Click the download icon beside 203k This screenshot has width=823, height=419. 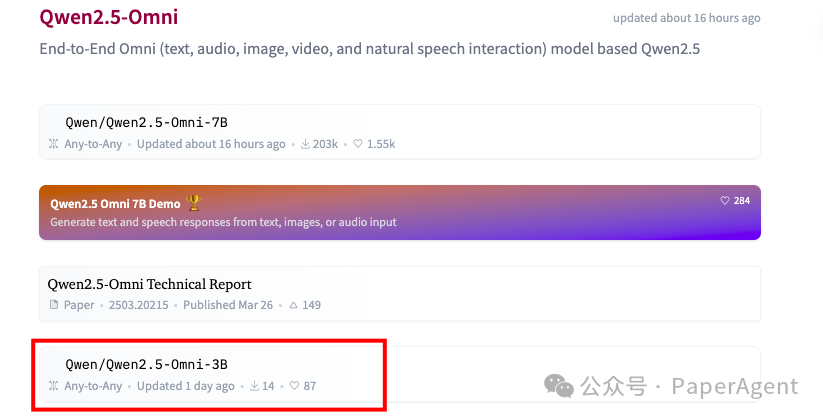(306, 144)
